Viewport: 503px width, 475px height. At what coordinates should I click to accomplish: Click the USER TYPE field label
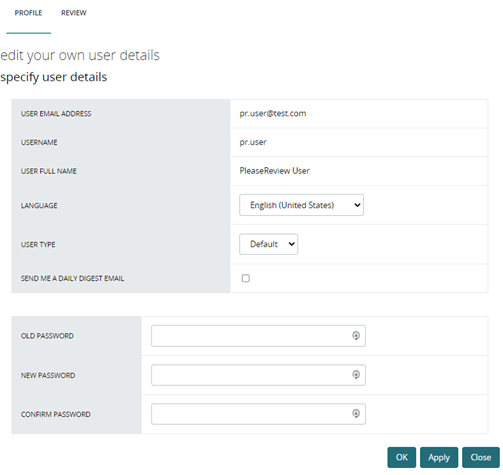tap(38, 245)
